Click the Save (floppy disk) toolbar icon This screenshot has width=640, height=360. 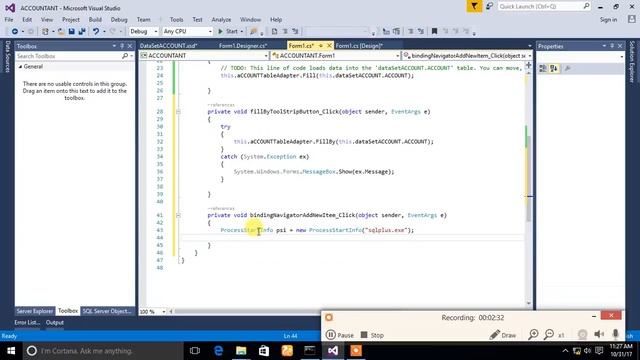71,31
